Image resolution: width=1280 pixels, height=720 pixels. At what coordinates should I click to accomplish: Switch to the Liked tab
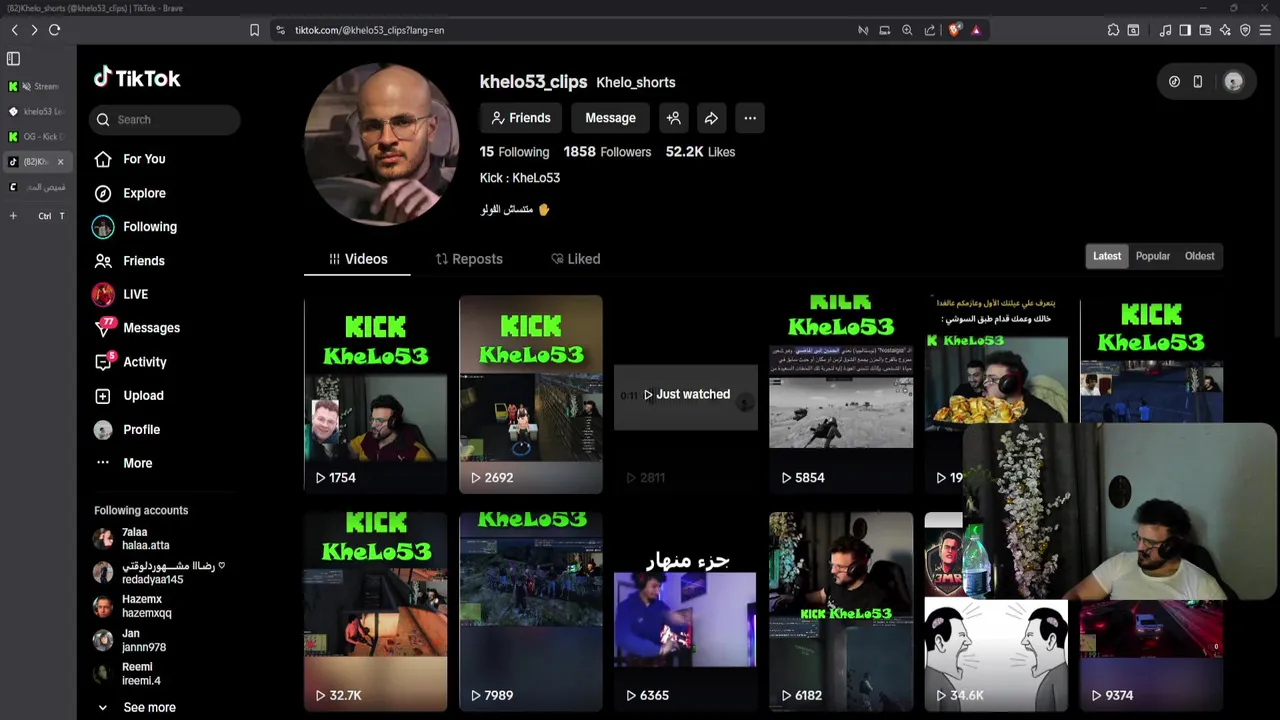coord(575,259)
